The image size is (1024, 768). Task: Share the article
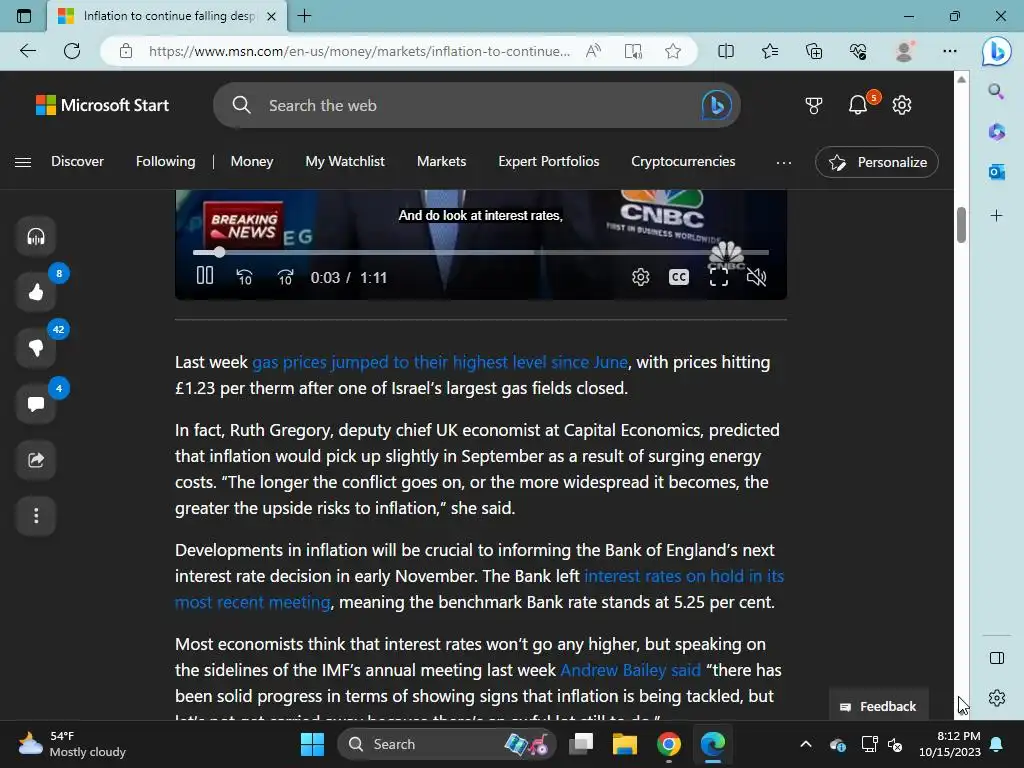(x=36, y=460)
